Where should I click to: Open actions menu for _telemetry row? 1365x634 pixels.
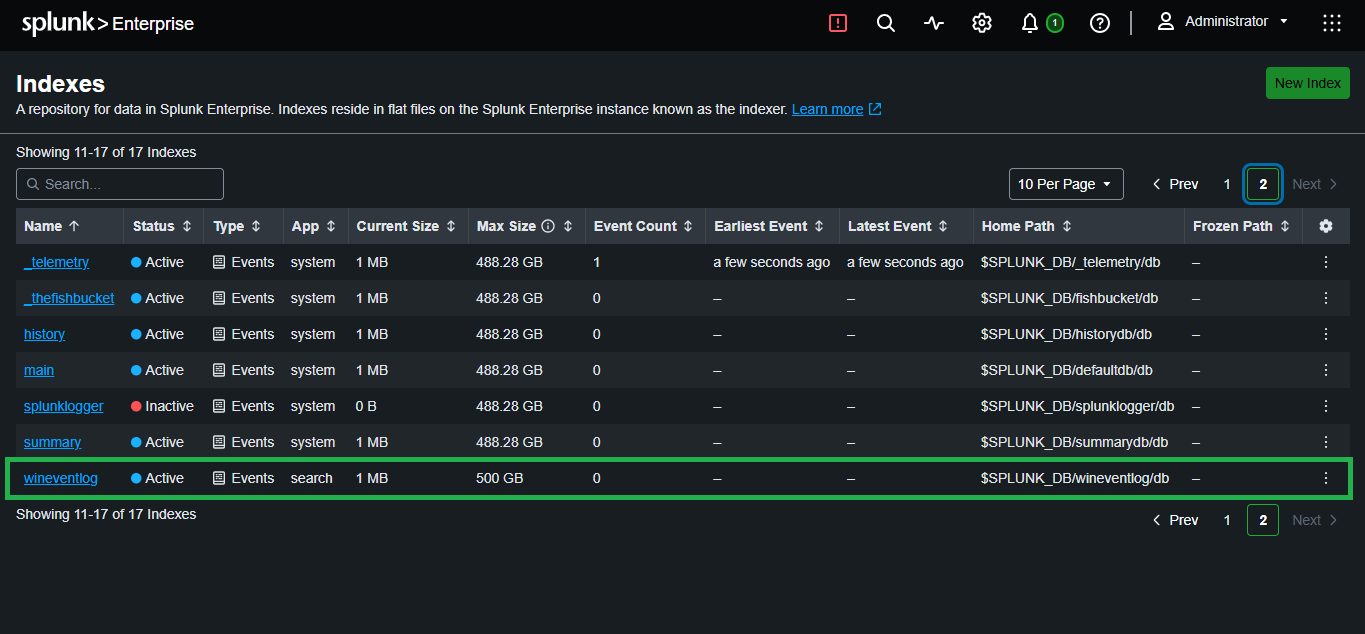coord(1326,262)
